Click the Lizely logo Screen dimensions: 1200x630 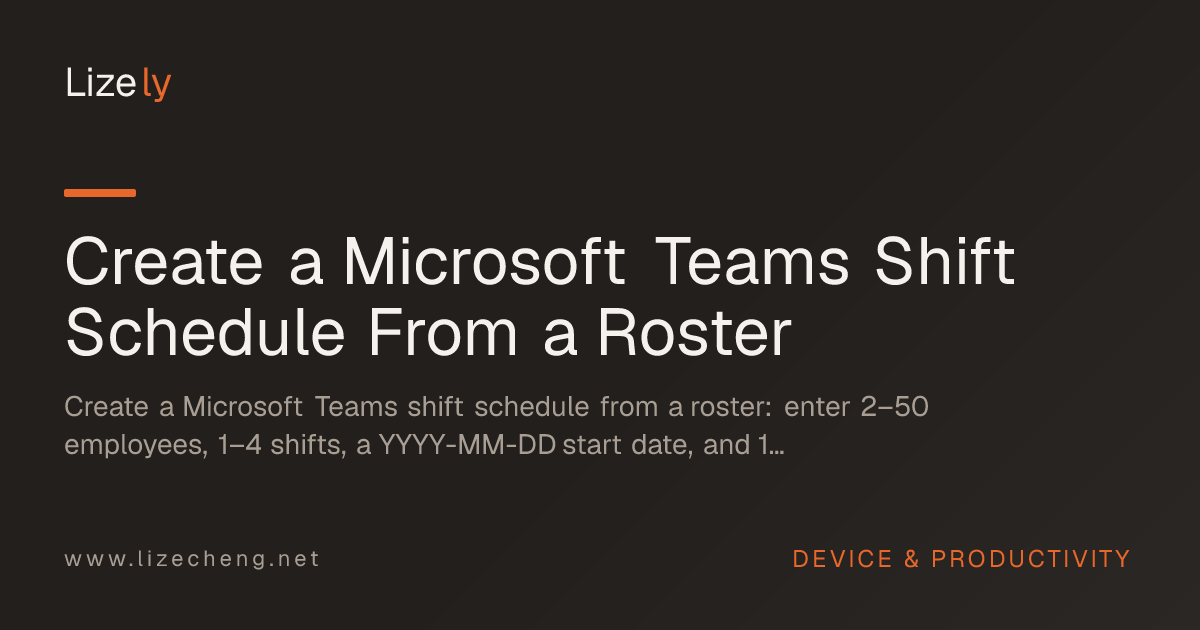pyautogui.click(x=118, y=84)
